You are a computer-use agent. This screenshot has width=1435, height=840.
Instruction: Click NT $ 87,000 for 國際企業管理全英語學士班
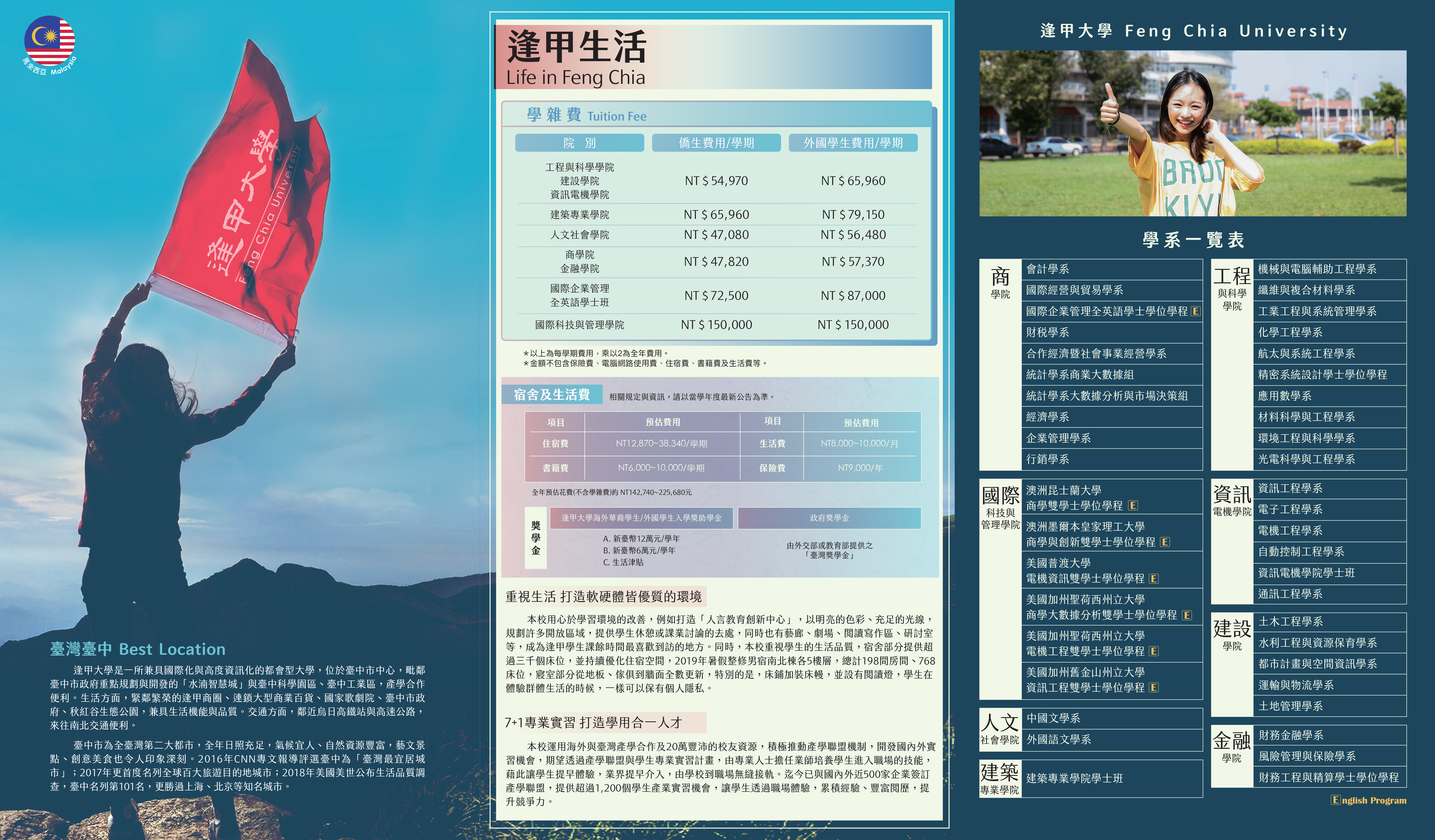[x=853, y=295]
